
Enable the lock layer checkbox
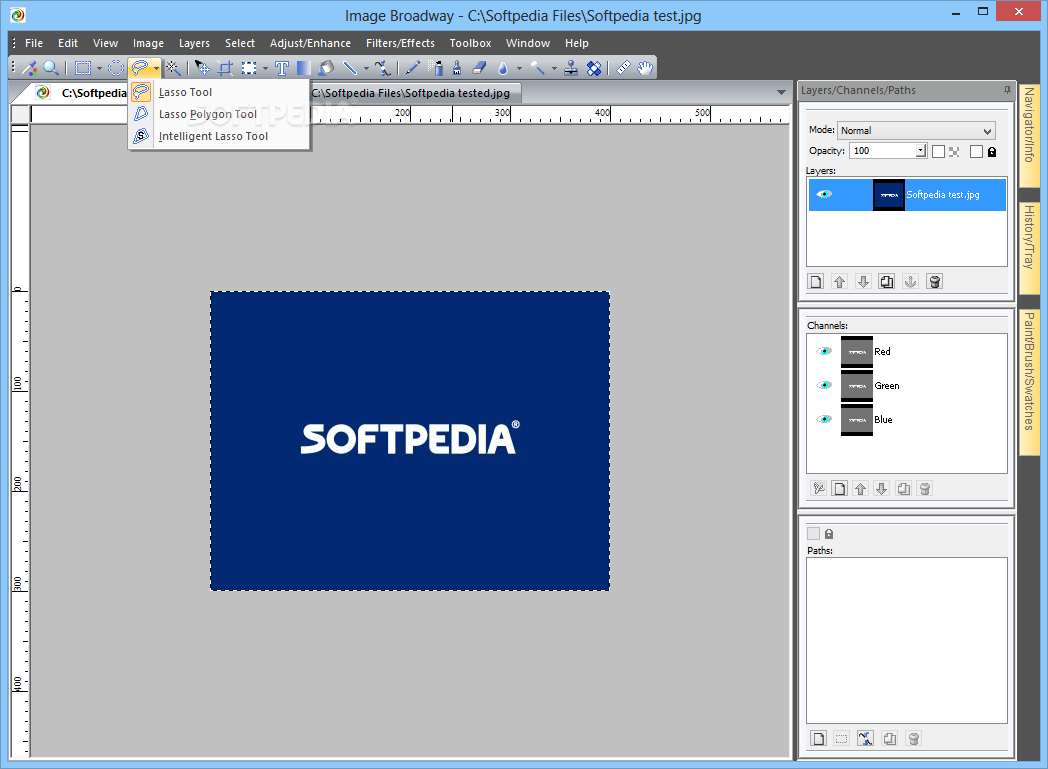point(976,152)
